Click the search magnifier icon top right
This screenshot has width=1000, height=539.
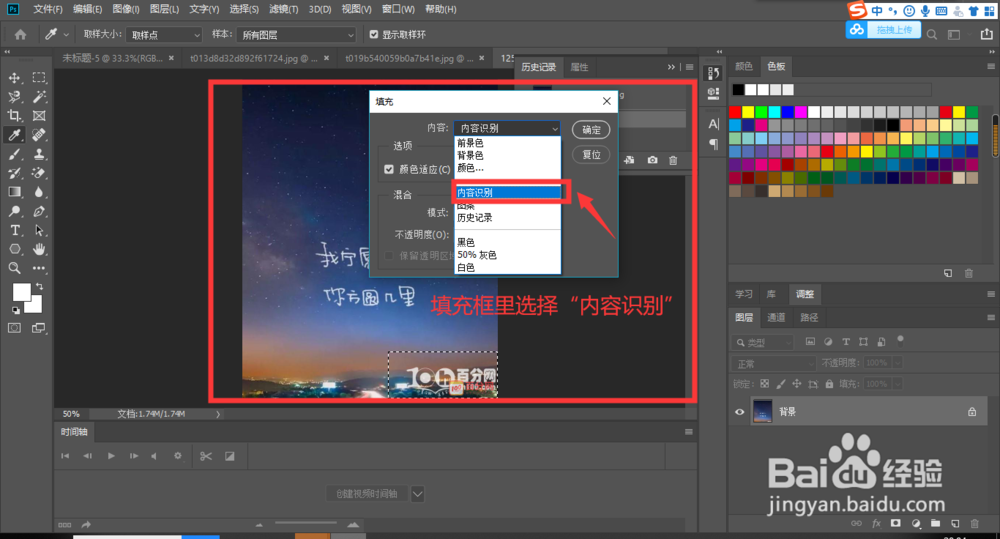(x=932, y=35)
